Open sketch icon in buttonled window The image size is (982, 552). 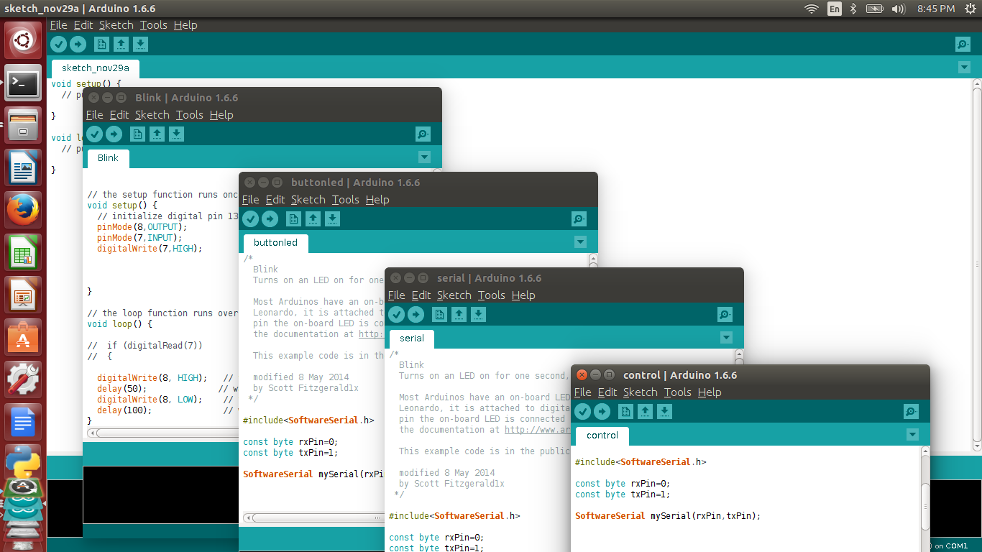click(x=313, y=219)
